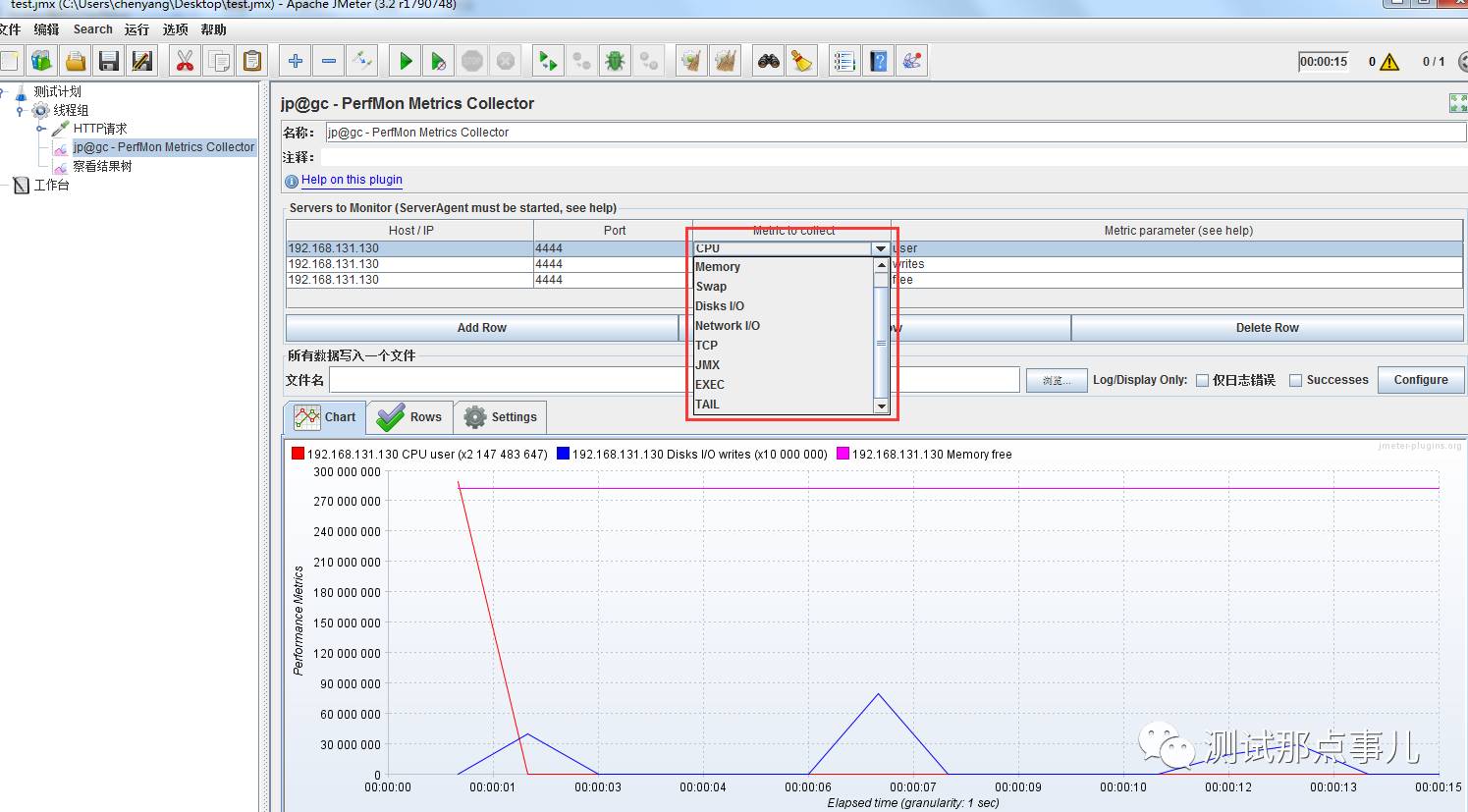Screen dimensions: 1468x812
Task: Click the HTTP请求 pipette icon
Action: [x=61, y=129]
